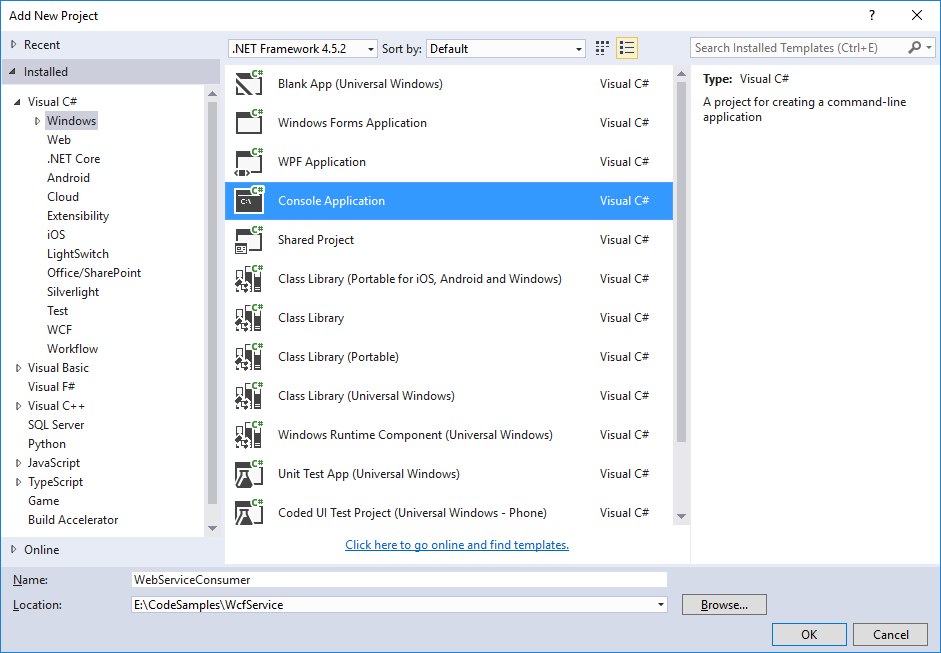Select the Office/SharePoint category
This screenshot has height=653, width=941.
94,272
